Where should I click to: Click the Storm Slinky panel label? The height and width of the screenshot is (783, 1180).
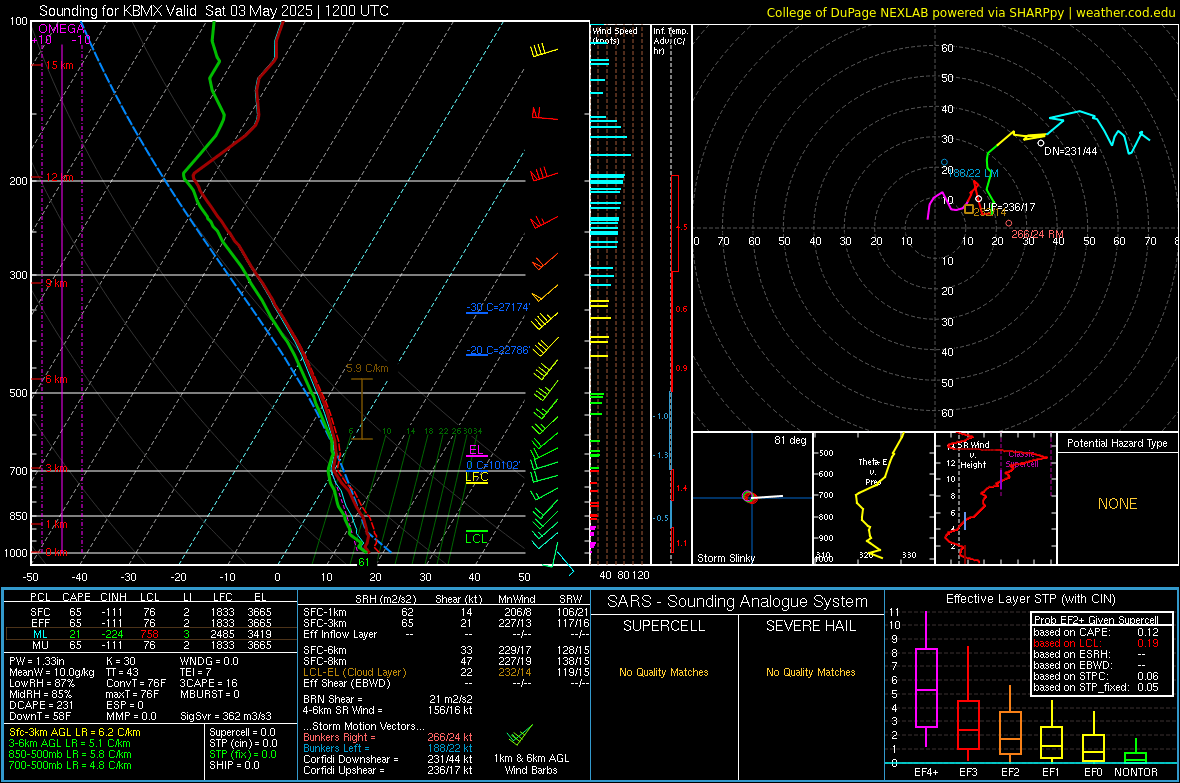[x=725, y=558]
